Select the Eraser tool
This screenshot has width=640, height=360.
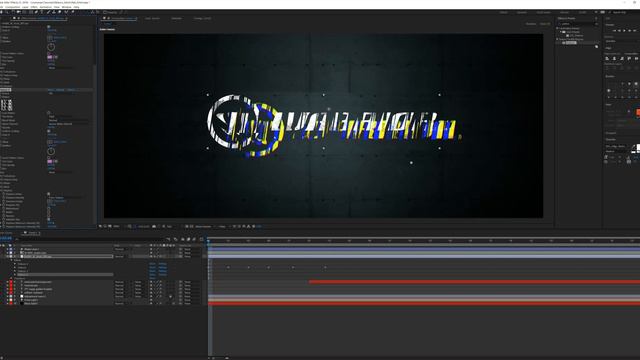[x=60, y=12]
